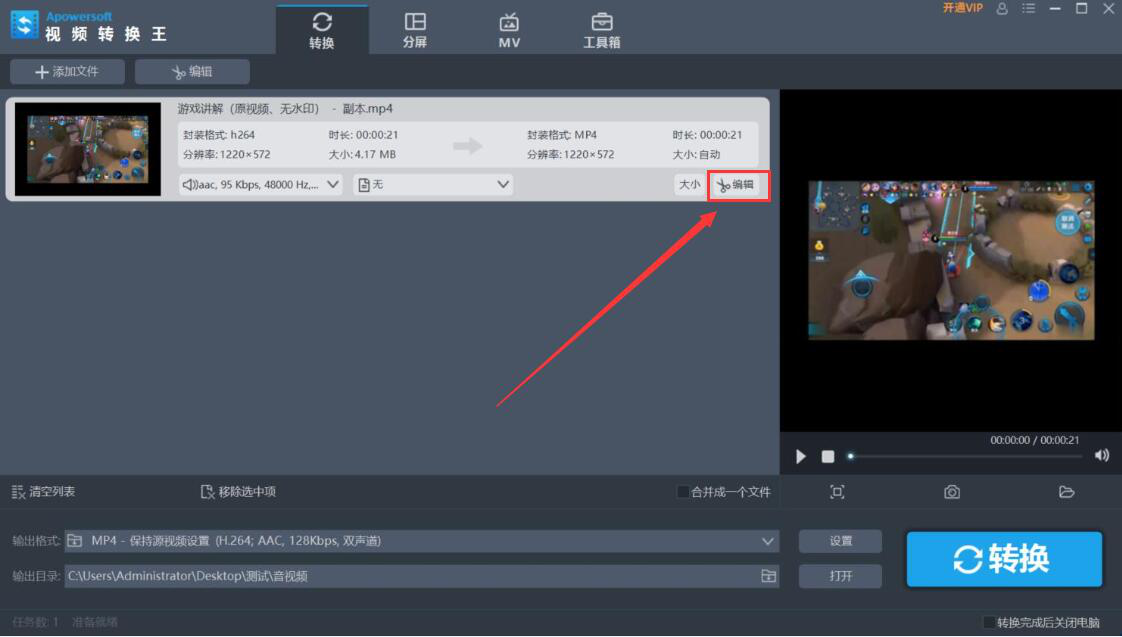Select the video thumbnail of 游戏讲解 clip
The height and width of the screenshot is (637, 1122).
click(x=88, y=148)
